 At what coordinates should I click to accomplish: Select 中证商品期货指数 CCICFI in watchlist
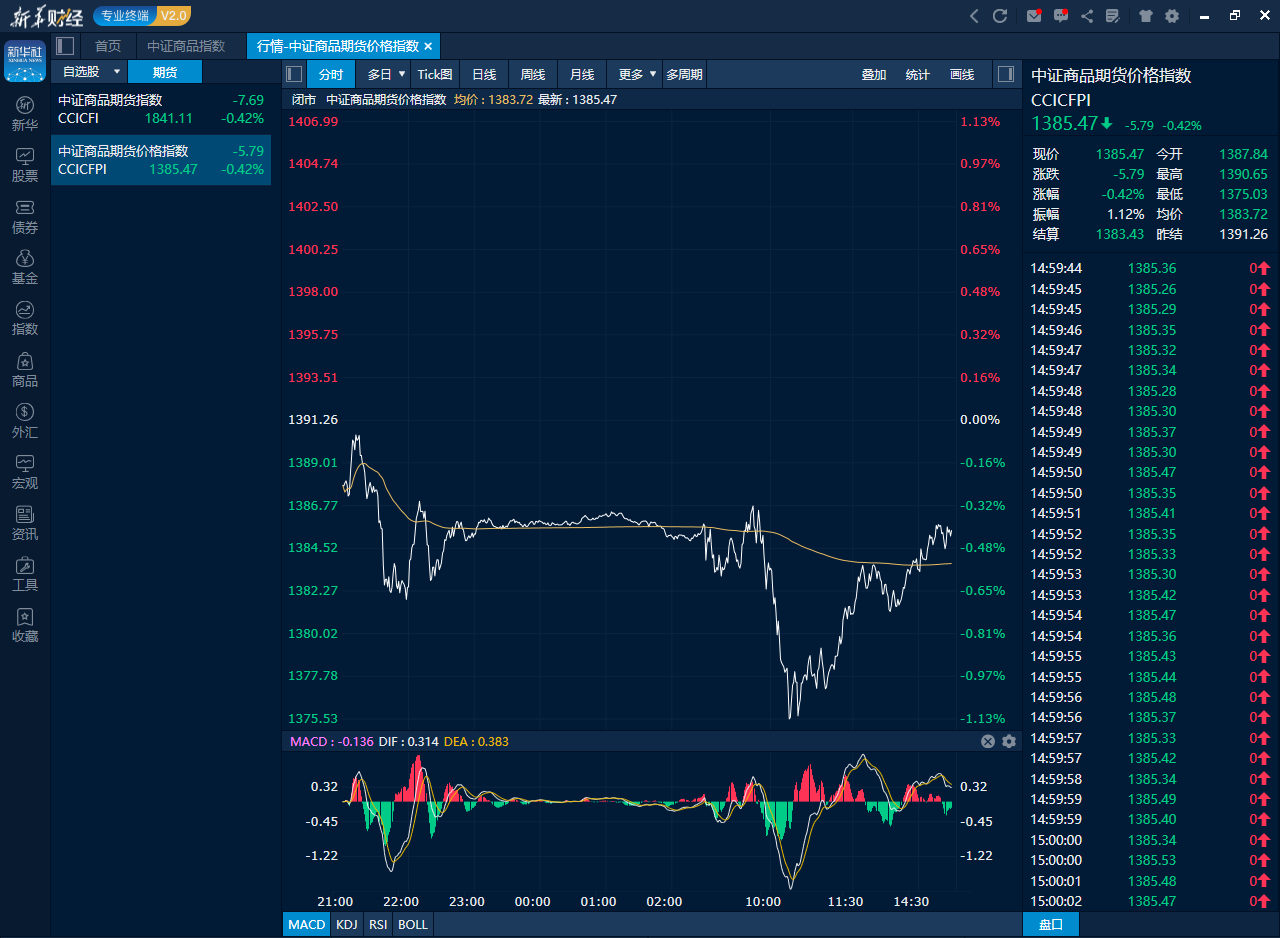161,109
